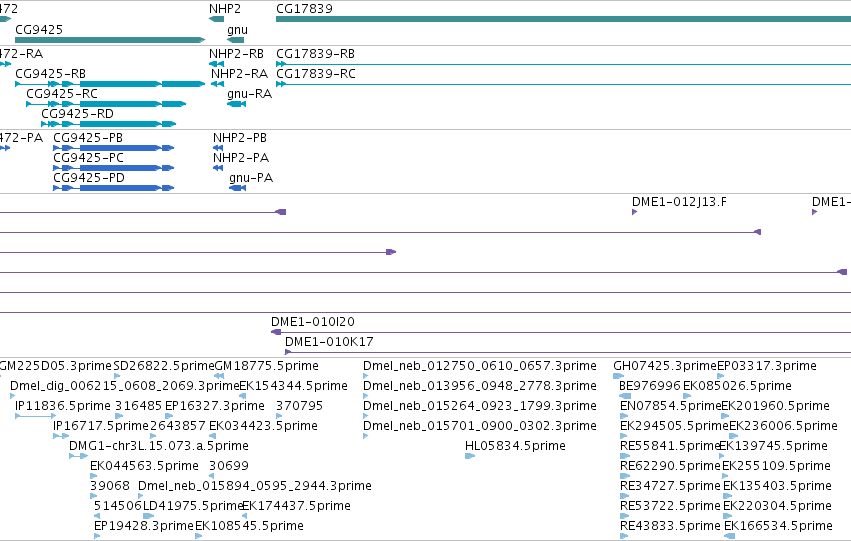Click the RE55841.5prime EST label
The height and width of the screenshot is (541, 851).
point(670,446)
